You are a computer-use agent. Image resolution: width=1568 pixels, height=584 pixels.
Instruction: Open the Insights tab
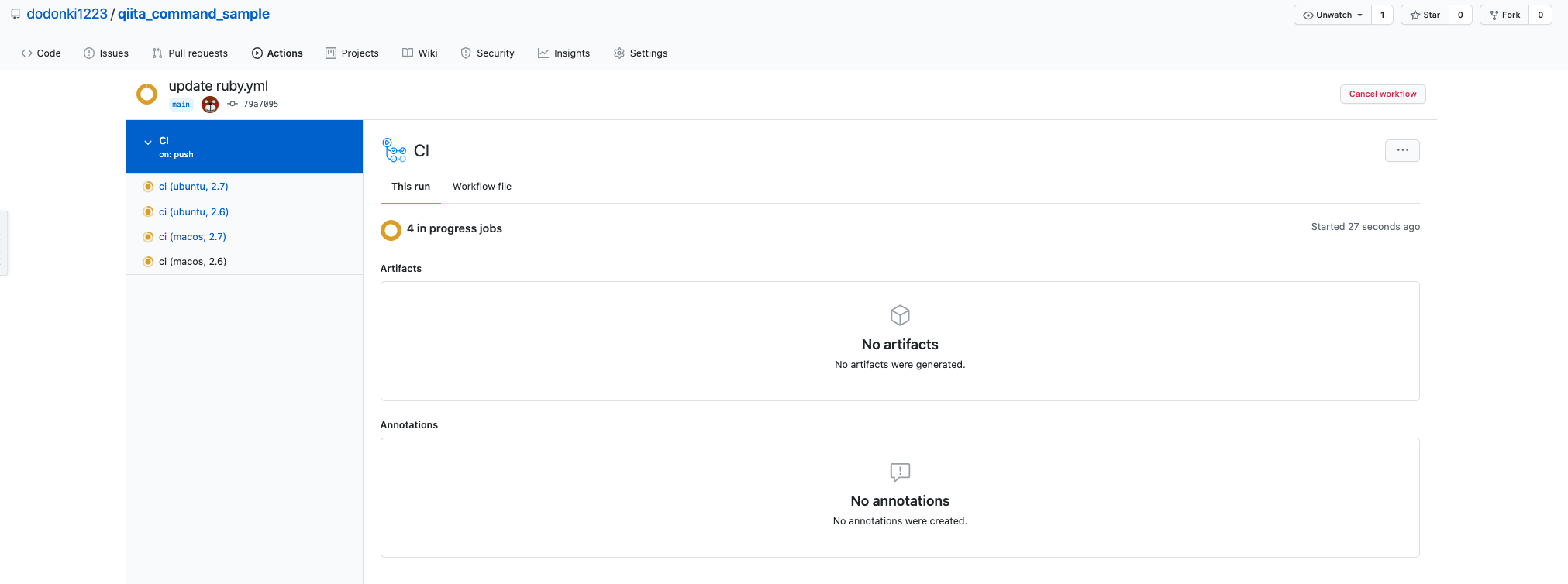563,53
